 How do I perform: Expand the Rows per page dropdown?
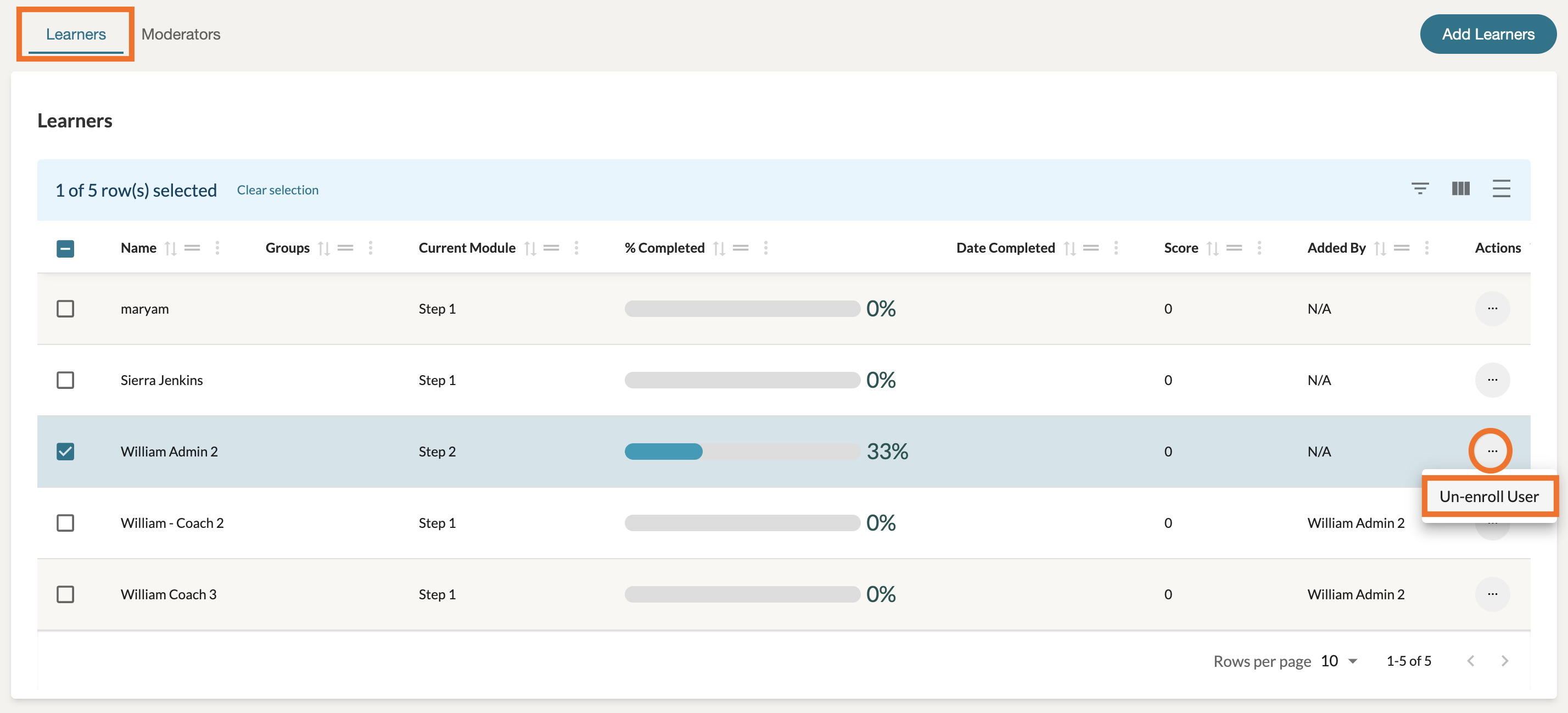[1339, 661]
